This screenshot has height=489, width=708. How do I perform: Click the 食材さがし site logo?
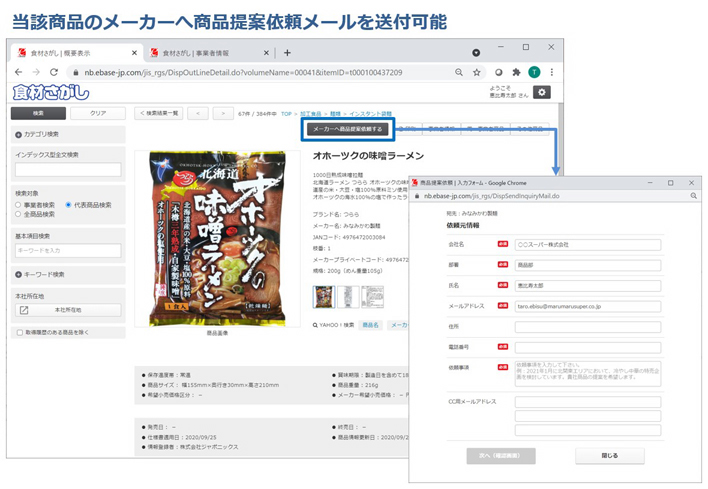coord(51,93)
